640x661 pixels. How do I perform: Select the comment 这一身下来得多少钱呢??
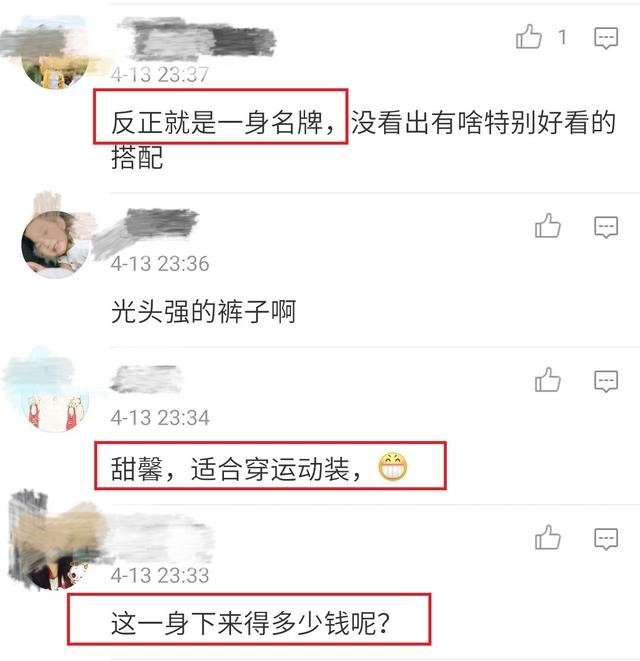coord(250,623)
